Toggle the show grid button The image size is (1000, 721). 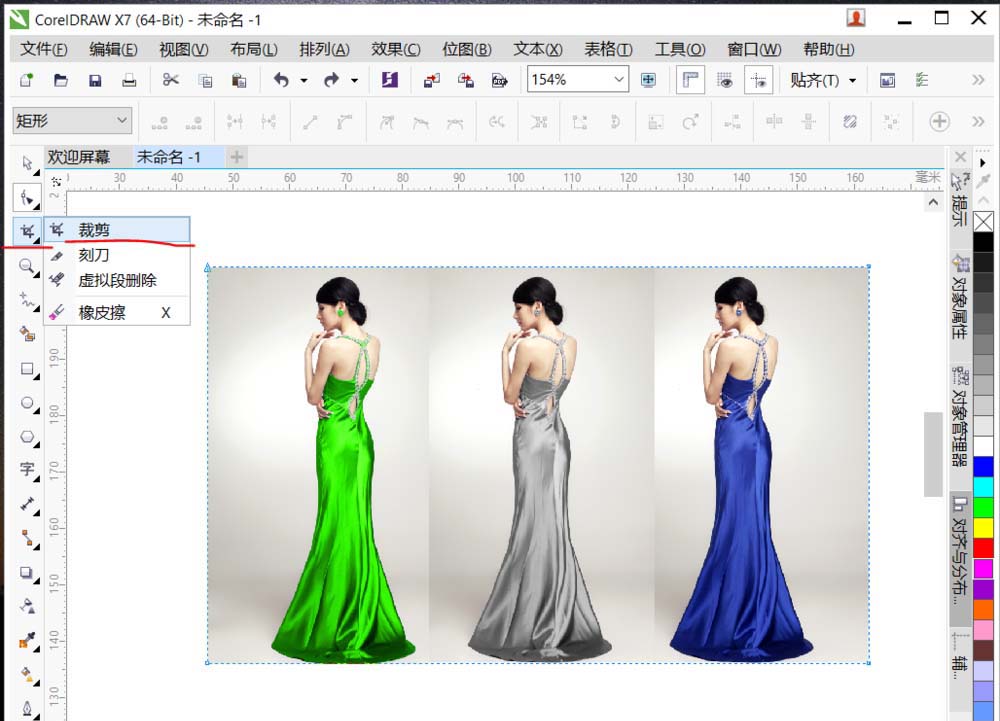[x=725, y=80]
